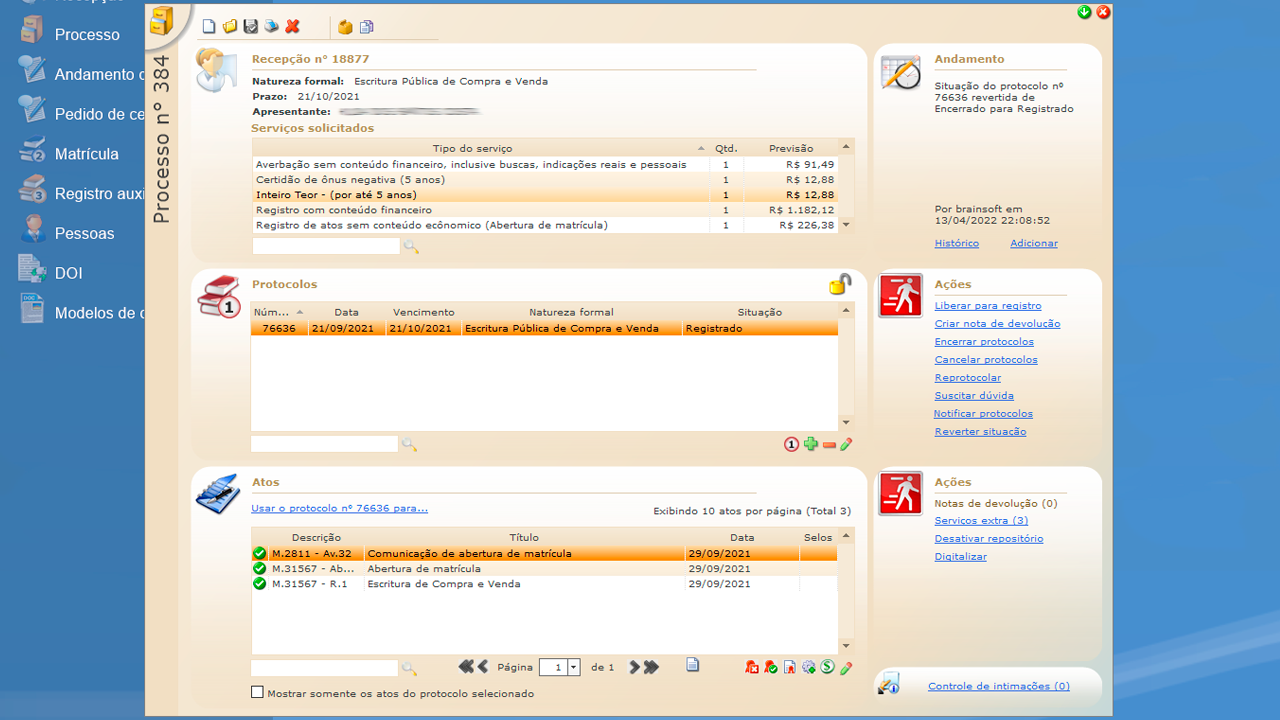The image size is (1280, 720).
Task: Search protocols with the magnifier icon below Protocolos list
Action: [409, 444]
